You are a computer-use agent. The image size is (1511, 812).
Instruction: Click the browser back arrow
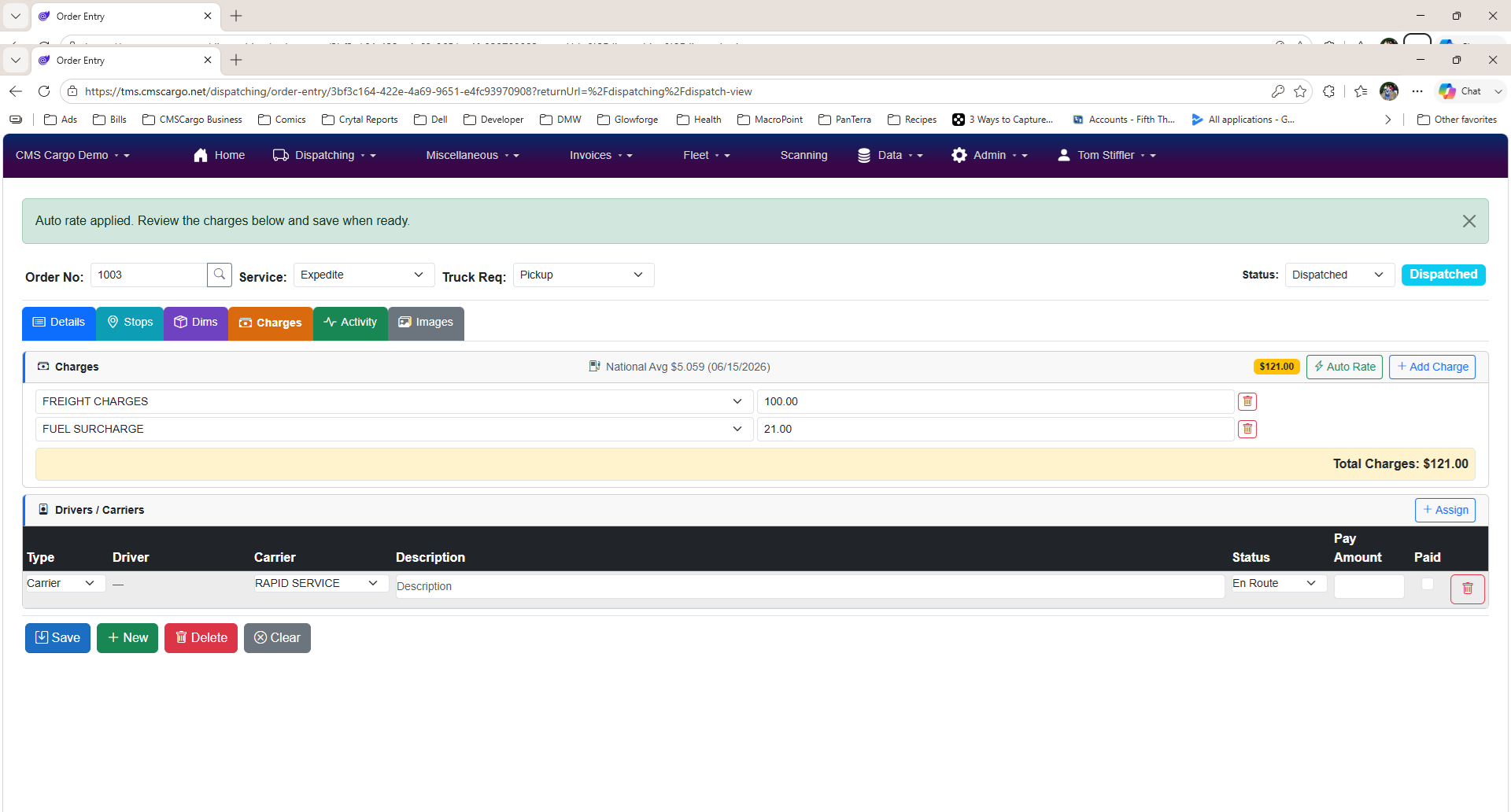[x=16, y=91]
